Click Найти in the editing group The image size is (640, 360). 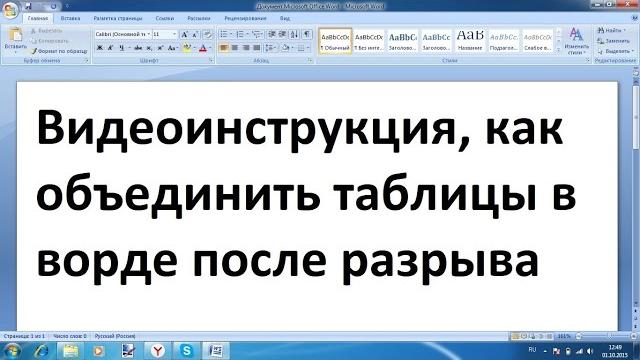coord(611,30)
